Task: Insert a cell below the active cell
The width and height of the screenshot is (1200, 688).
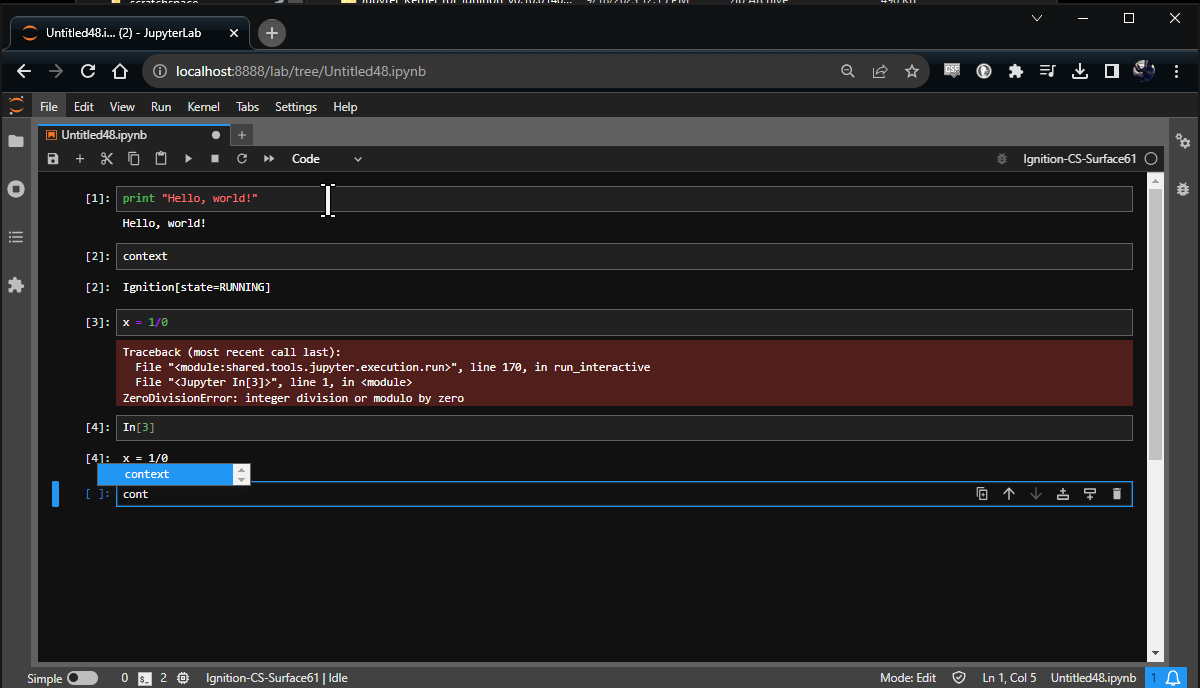Action: (x=1090, y=494)
